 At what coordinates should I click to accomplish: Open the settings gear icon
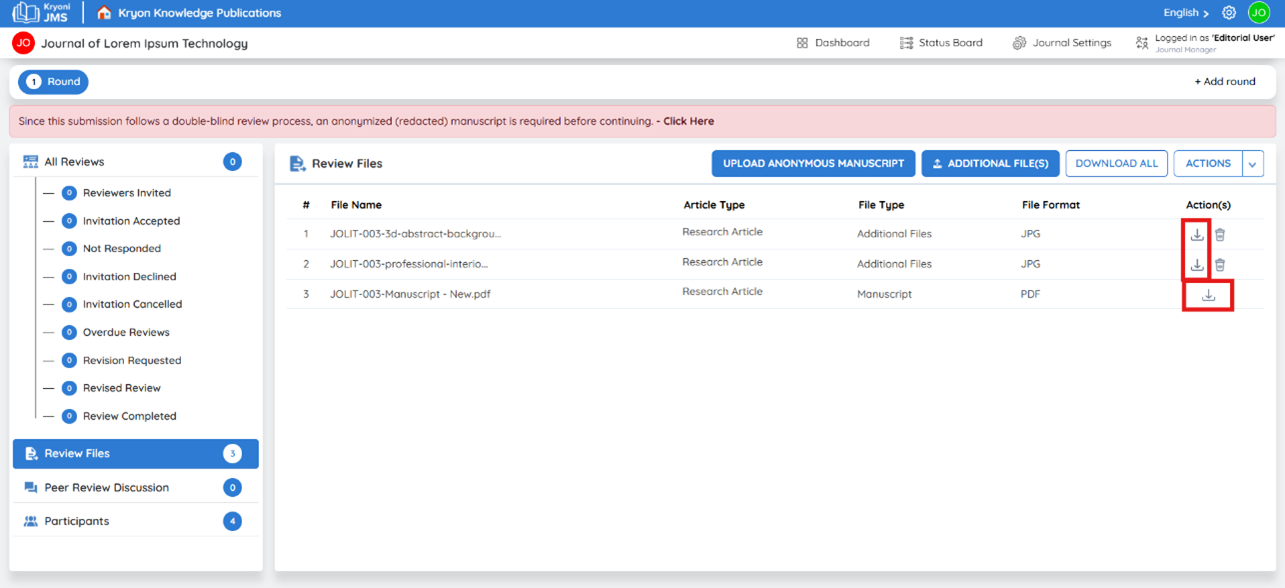coord(1229,13)
